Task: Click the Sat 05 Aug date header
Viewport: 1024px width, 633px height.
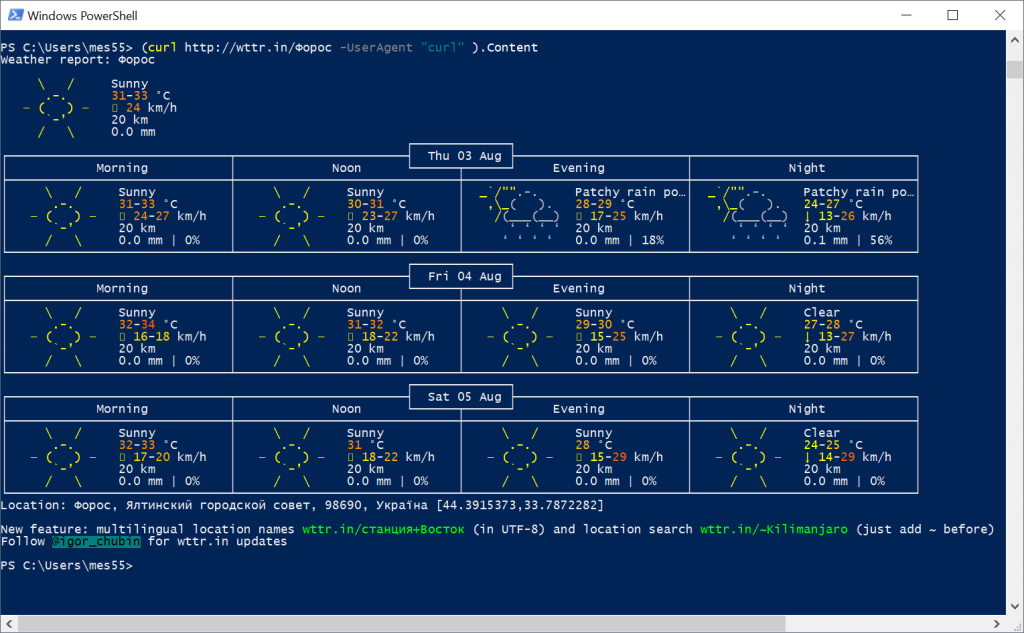Action: click(x=464, y=397)
